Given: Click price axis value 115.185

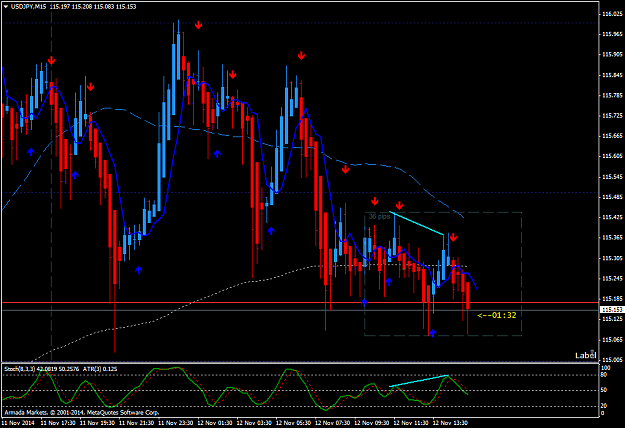Looking at the screenshot, I should pyautogui.click(x=613, y=298).
